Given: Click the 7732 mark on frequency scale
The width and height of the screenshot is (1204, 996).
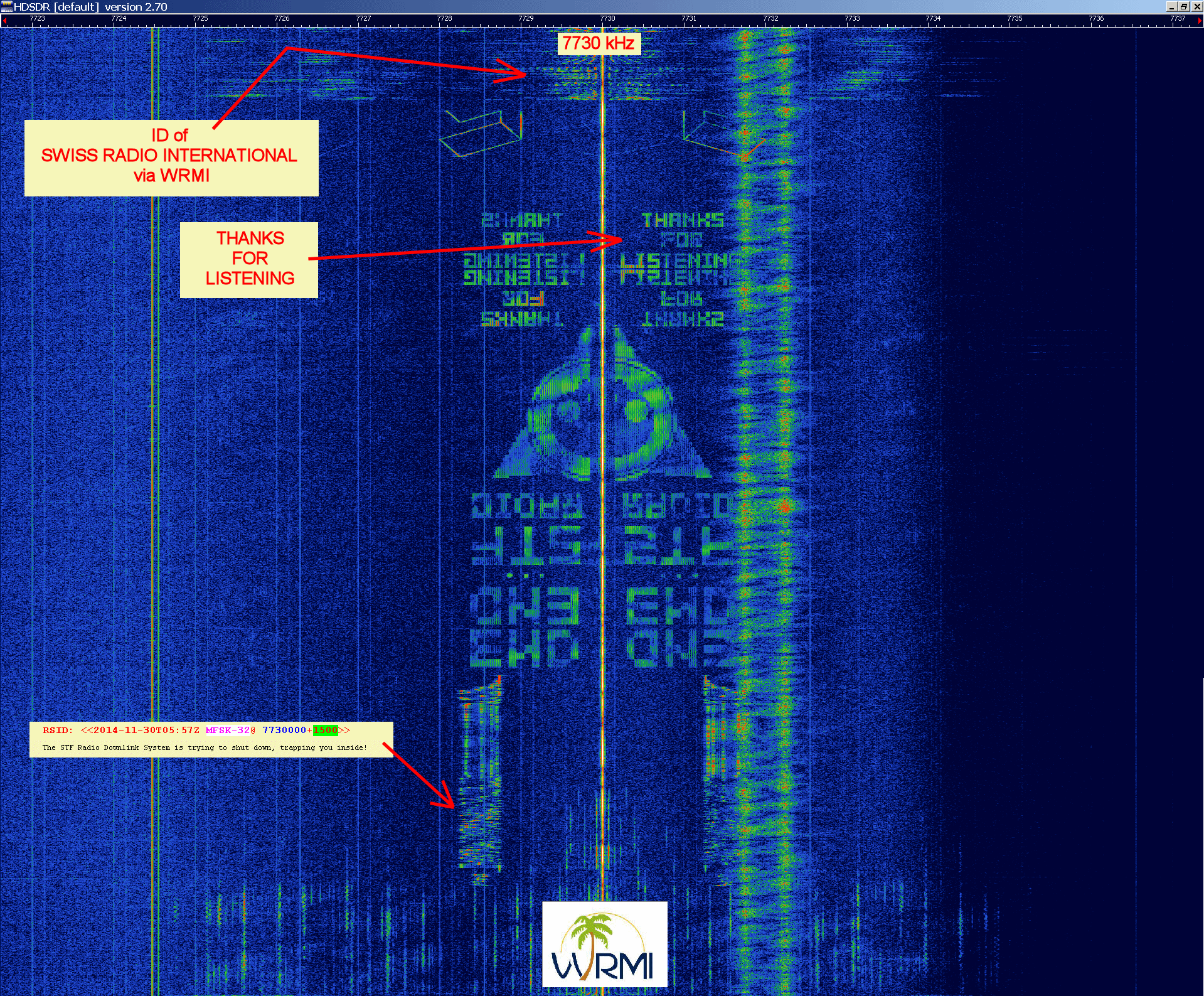Looking at the screenshot, I should click(770, 19).
